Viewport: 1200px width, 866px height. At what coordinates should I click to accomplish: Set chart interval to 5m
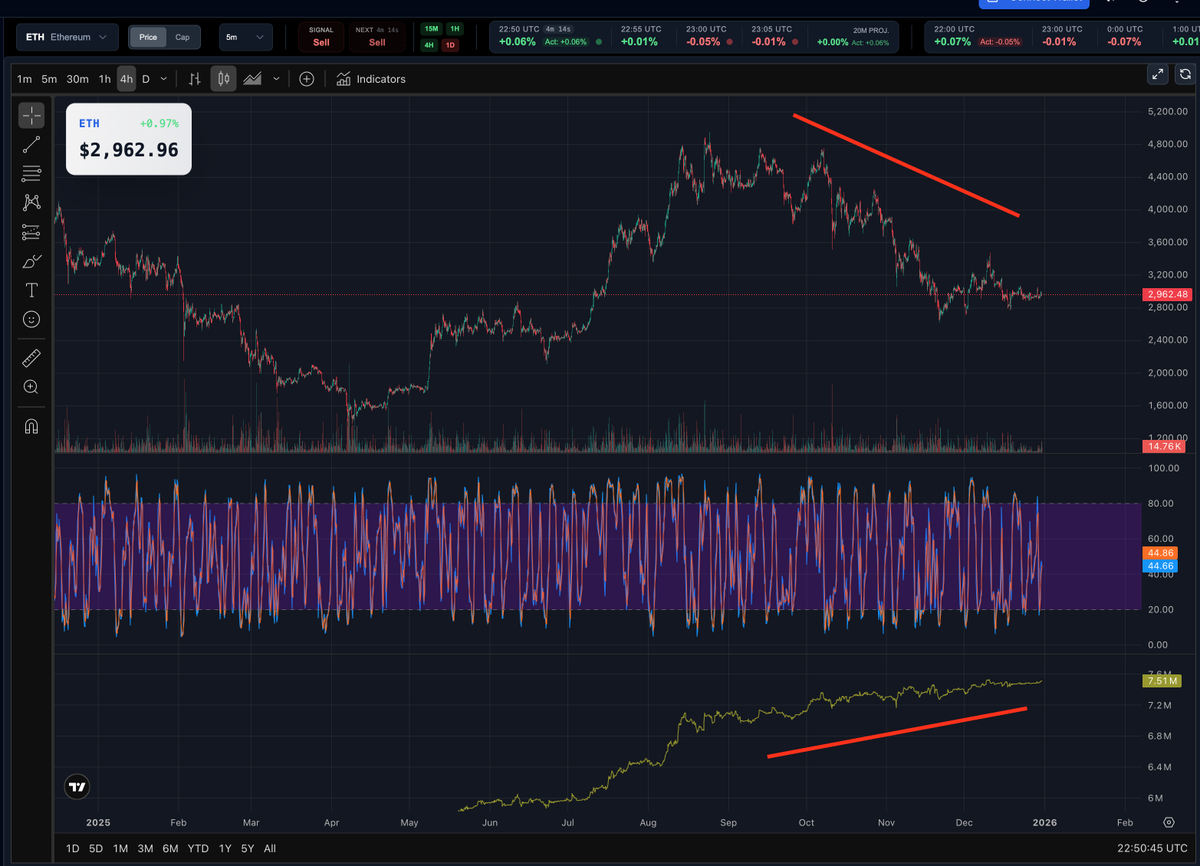pyautogui.click(x=50, y=79)
